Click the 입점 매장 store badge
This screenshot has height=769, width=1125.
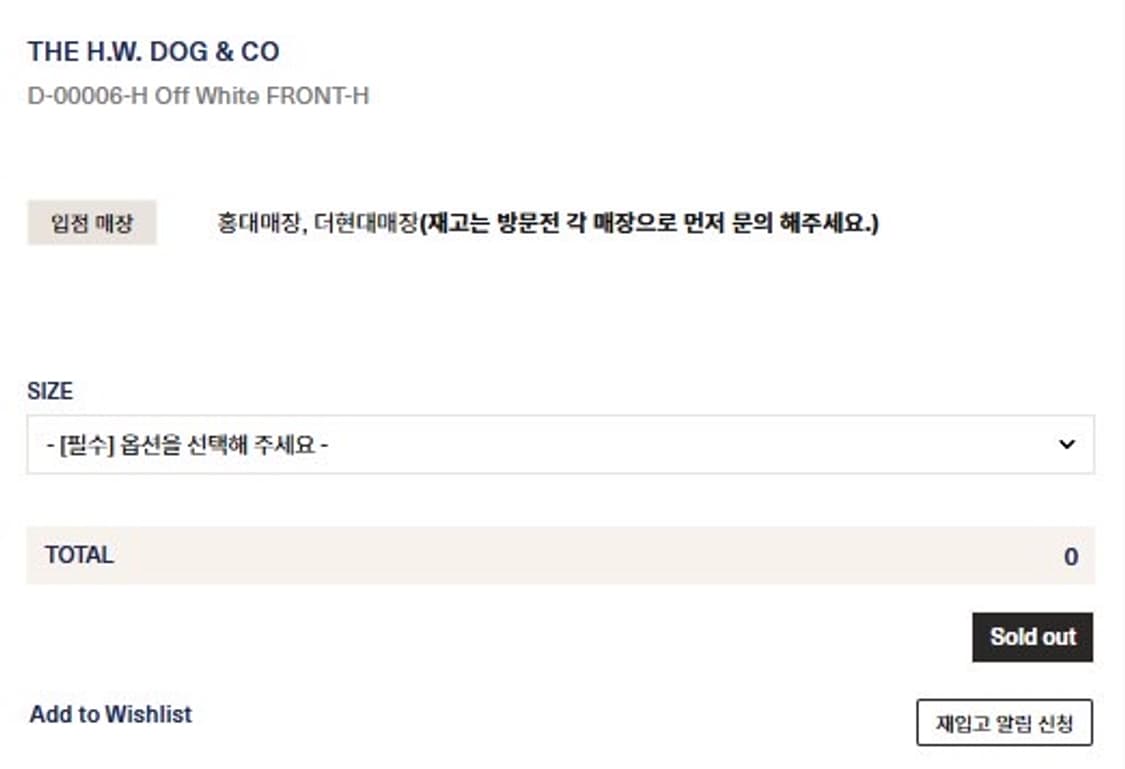point(92,223)
